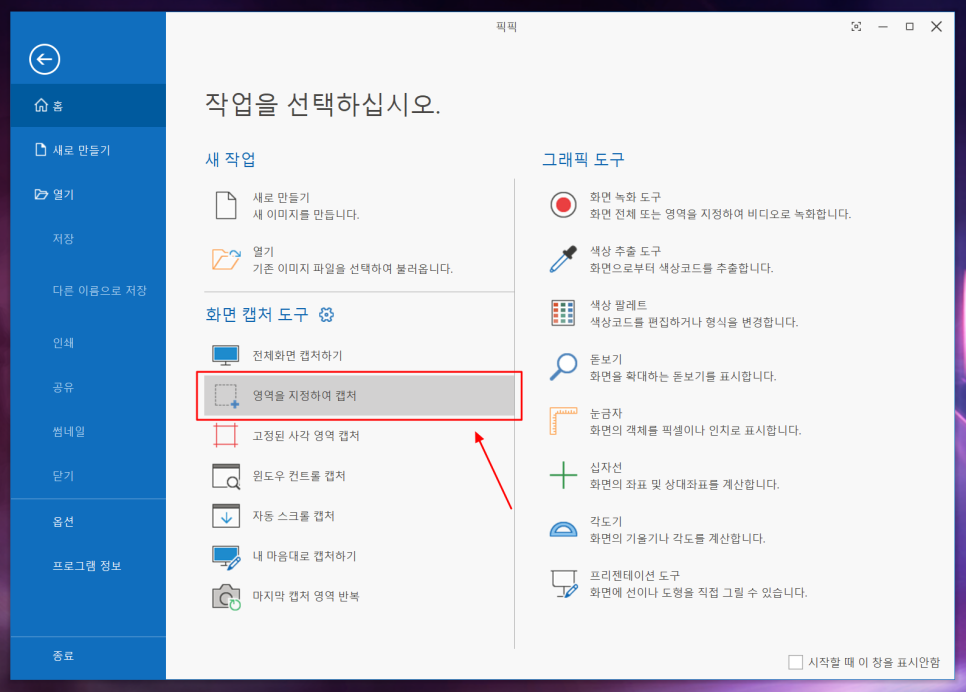Open capture settings gear next to 화면 캡처 도구
This screenshot has width=966, height=692.
pyautogui.click(x=327, y=315)
